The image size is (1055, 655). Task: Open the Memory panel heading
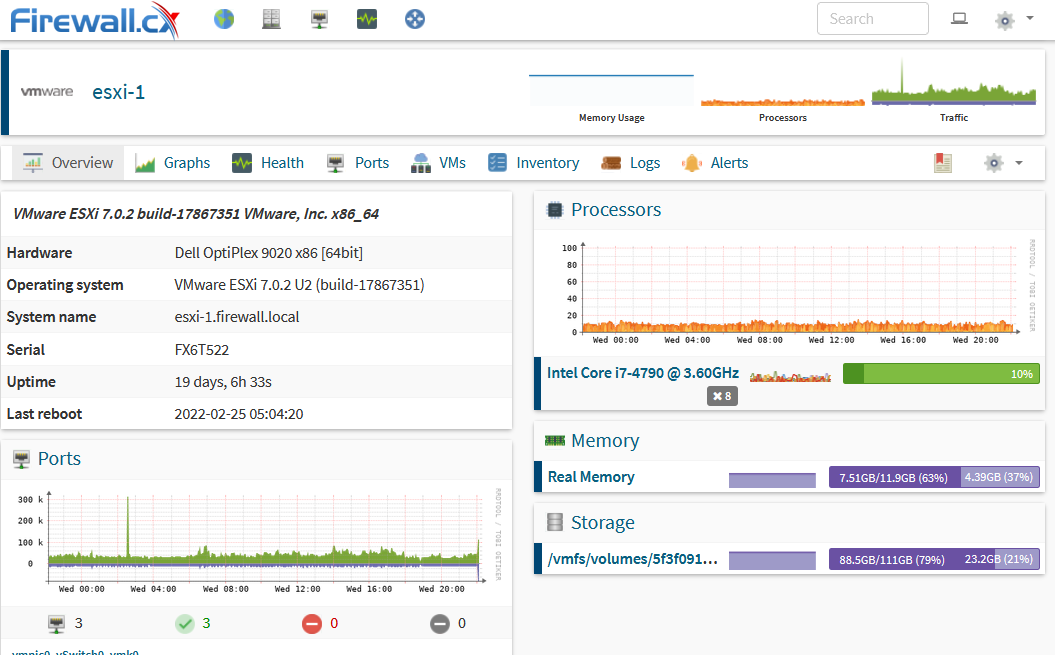point(605,441)
